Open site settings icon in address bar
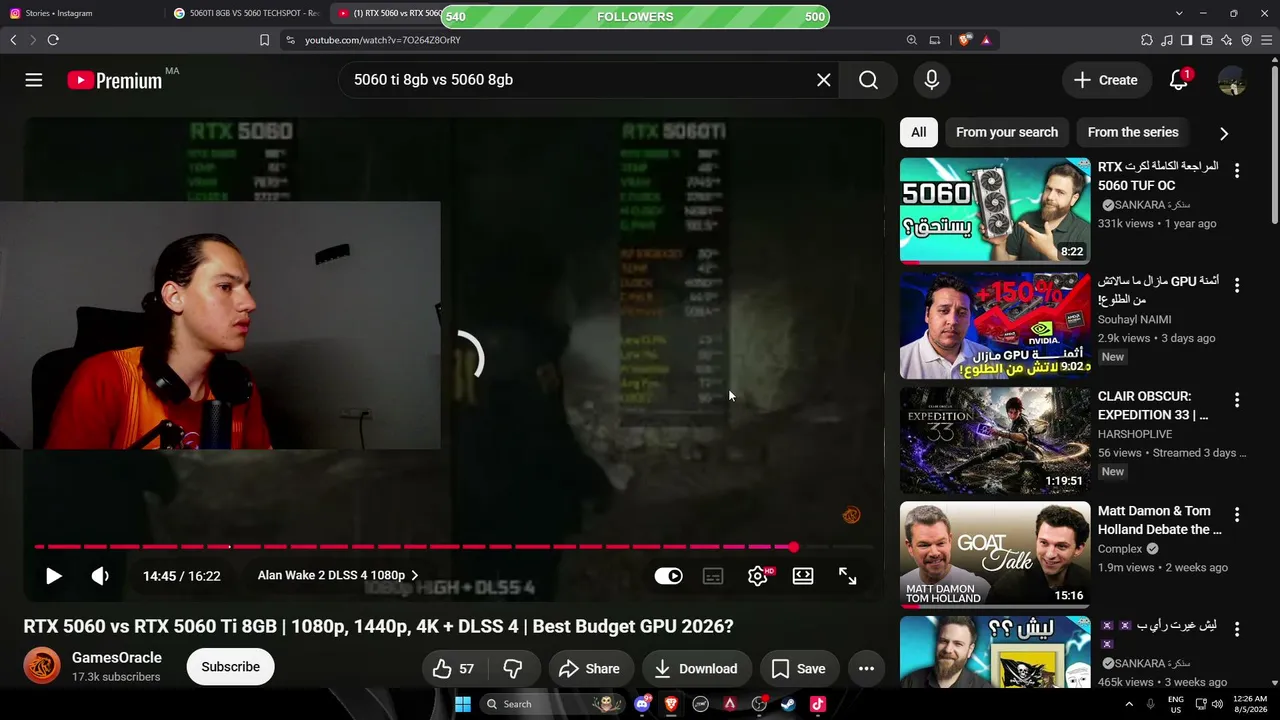 point(290,40)
